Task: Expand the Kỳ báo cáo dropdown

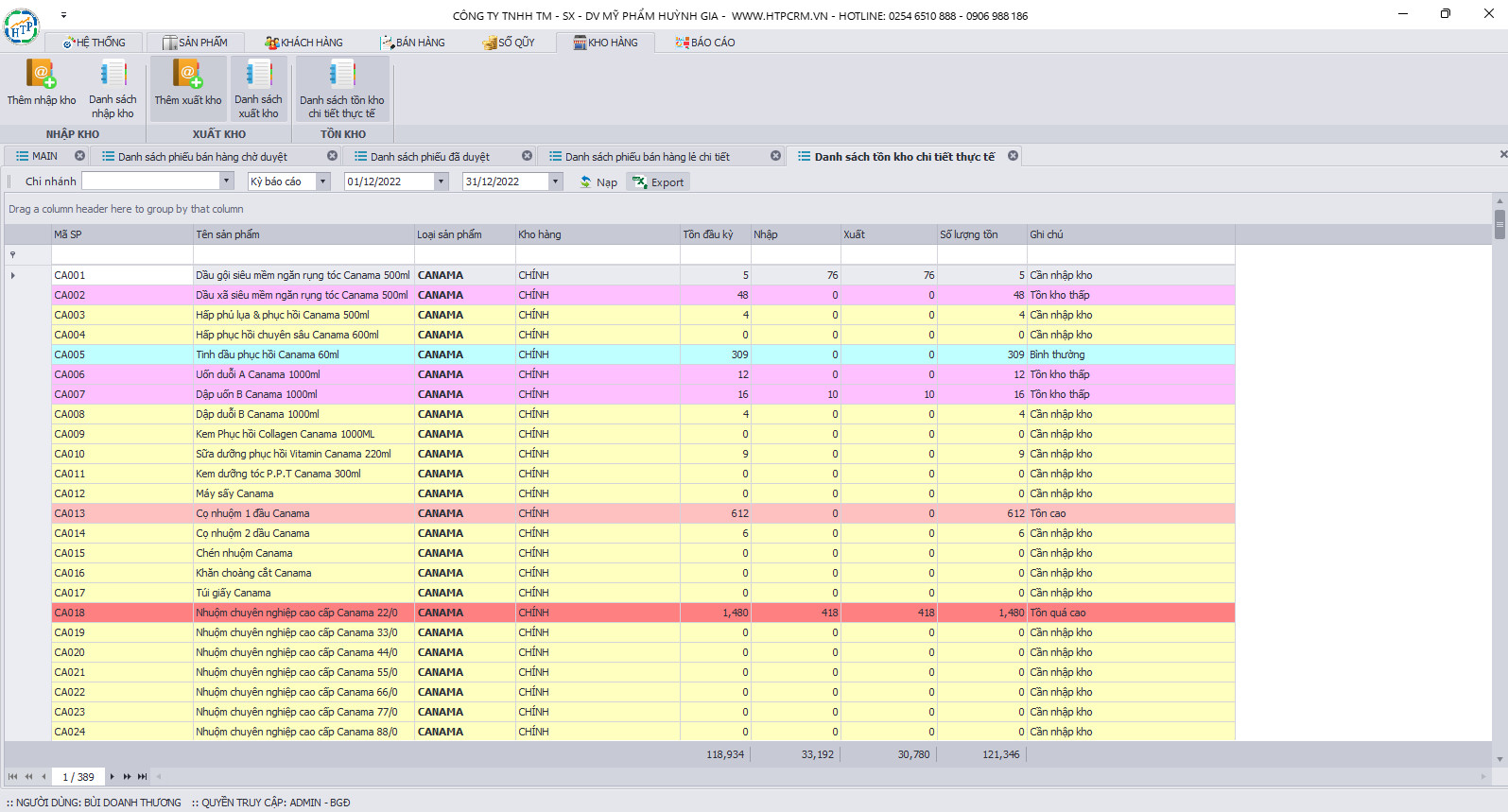Action: coord(323,181)
